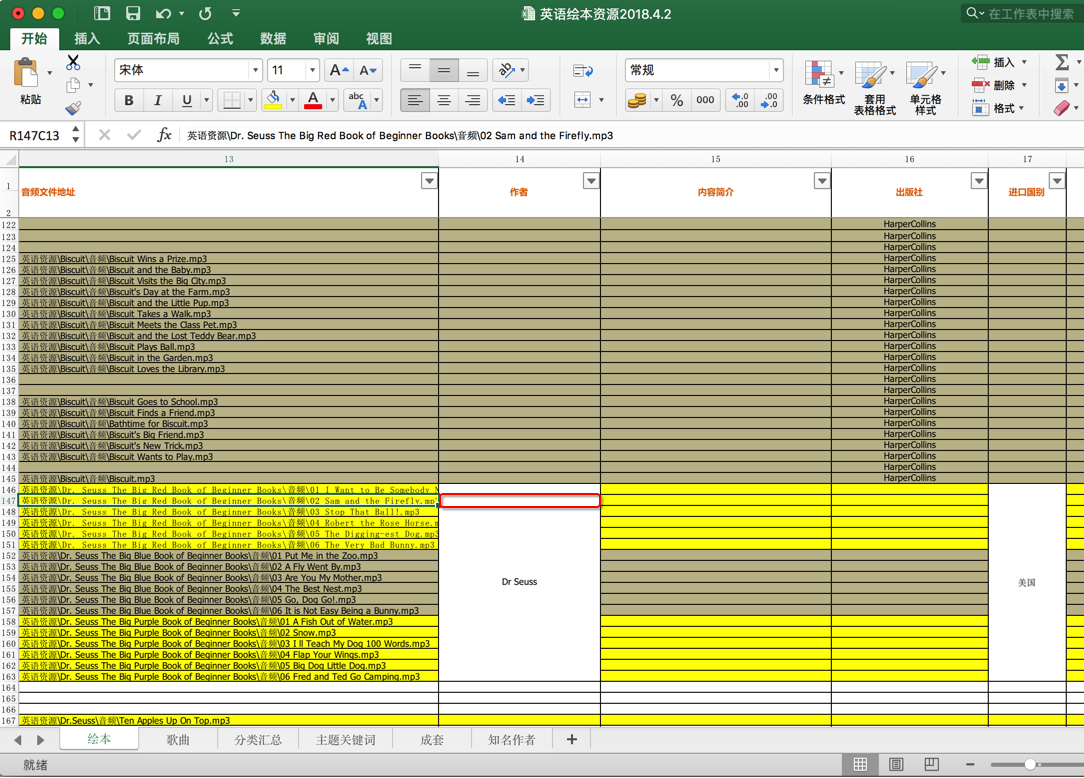Viewport: 1084px width, 778px height.
Task: Apply the yellow fill color swatch
Action: pyautogui.click(x=273, y=100)
